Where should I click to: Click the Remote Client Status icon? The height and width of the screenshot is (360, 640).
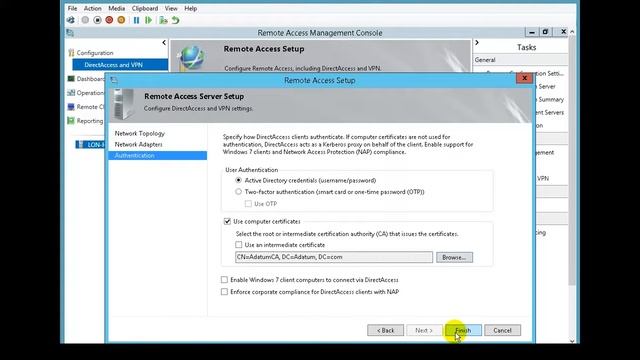tap(71, 107)
